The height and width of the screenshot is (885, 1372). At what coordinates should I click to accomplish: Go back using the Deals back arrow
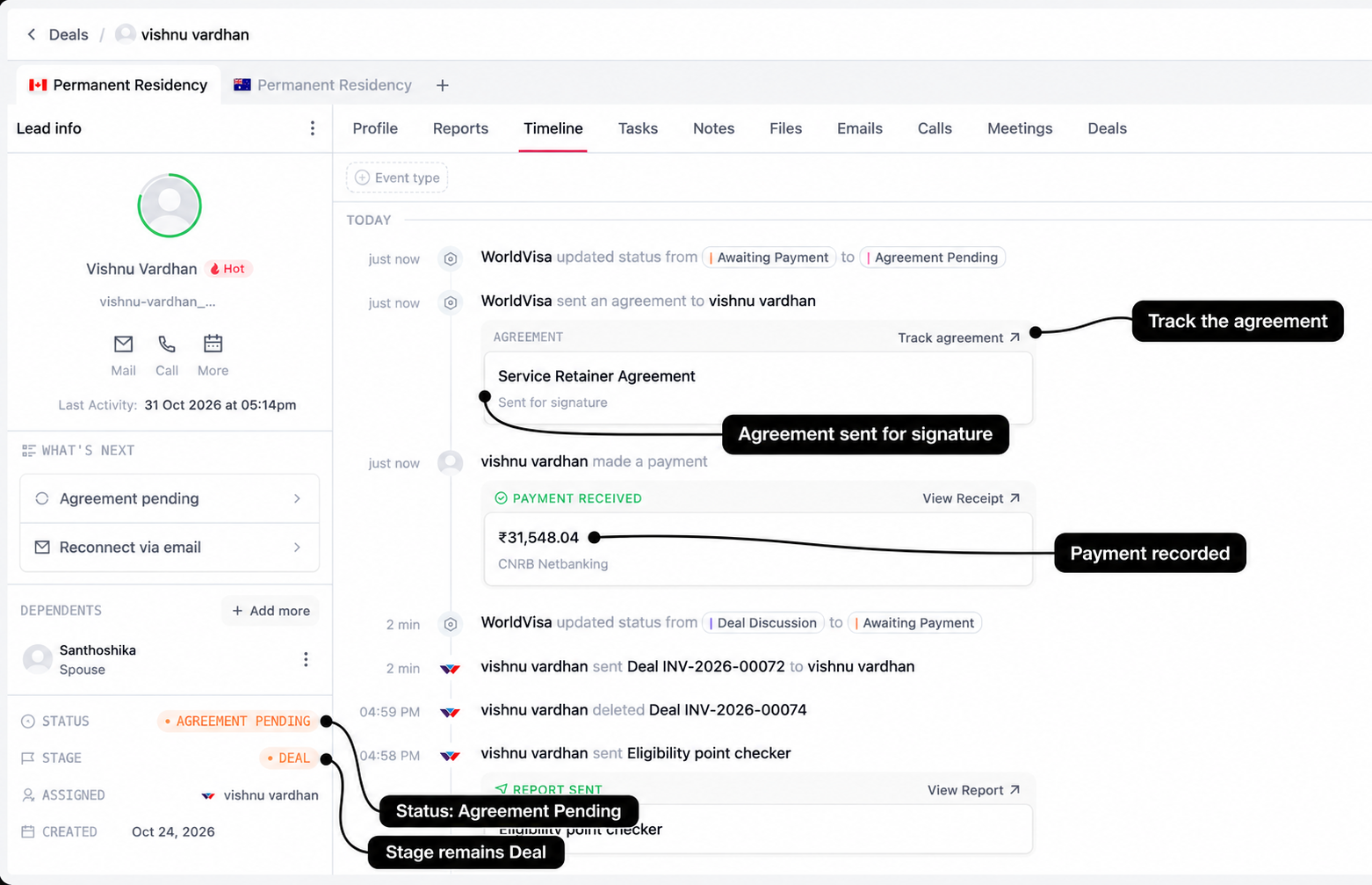point(32,34)
